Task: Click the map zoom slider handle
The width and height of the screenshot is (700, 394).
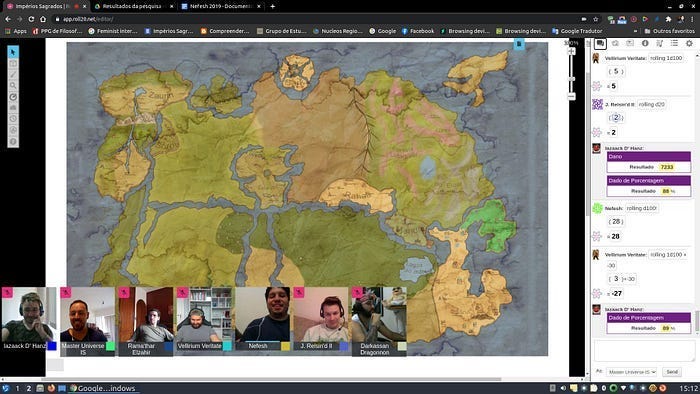Action: tap(571, 79)
